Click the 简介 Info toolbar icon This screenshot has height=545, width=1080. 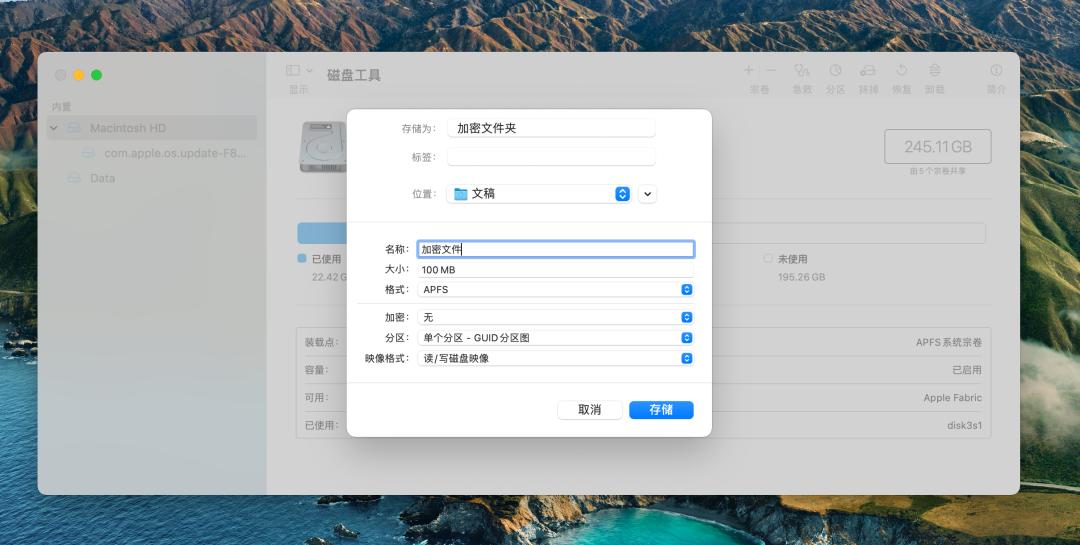[x=996, y=70]
